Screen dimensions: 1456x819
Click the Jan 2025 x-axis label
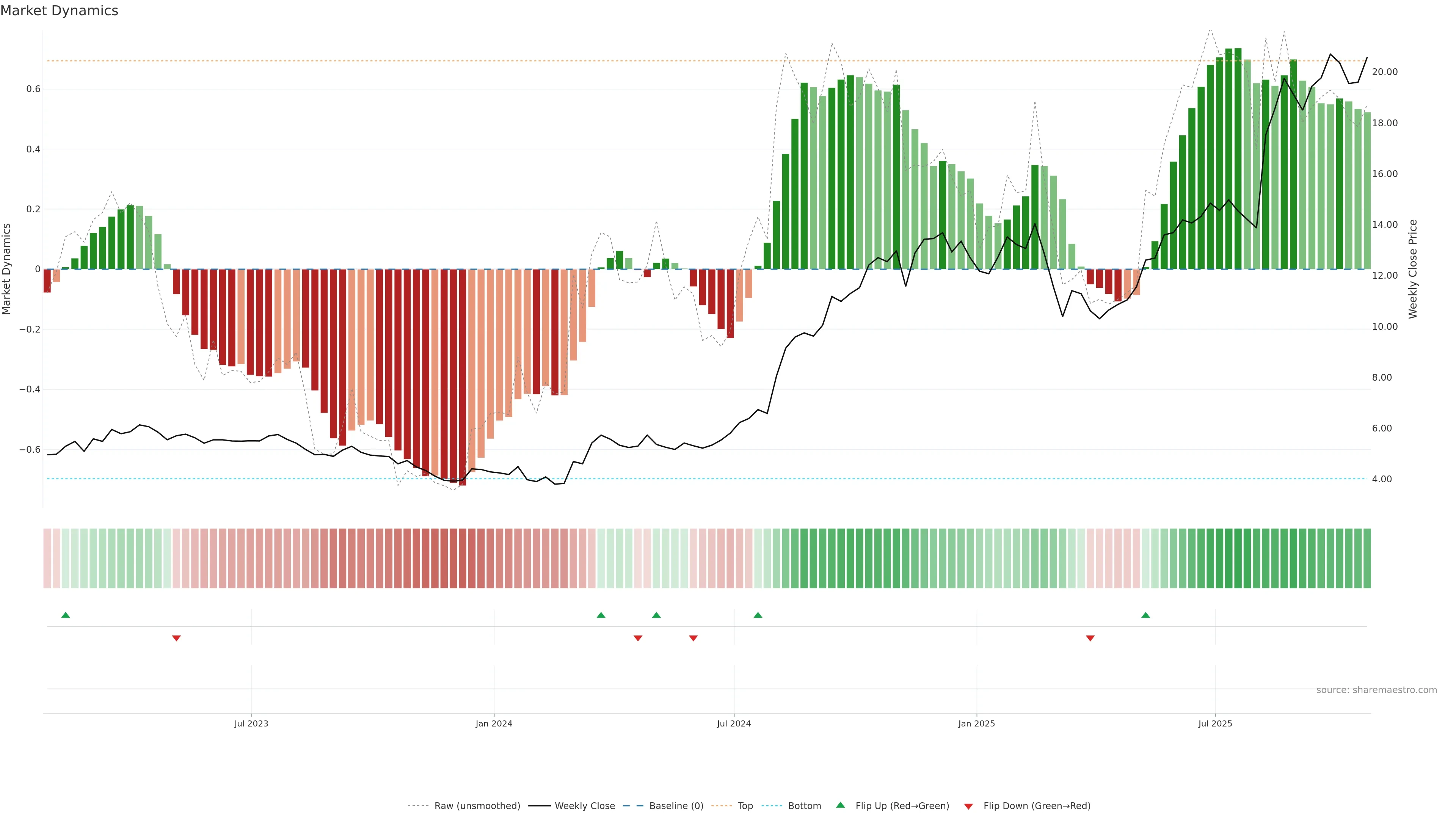click(x=976, y=723)
